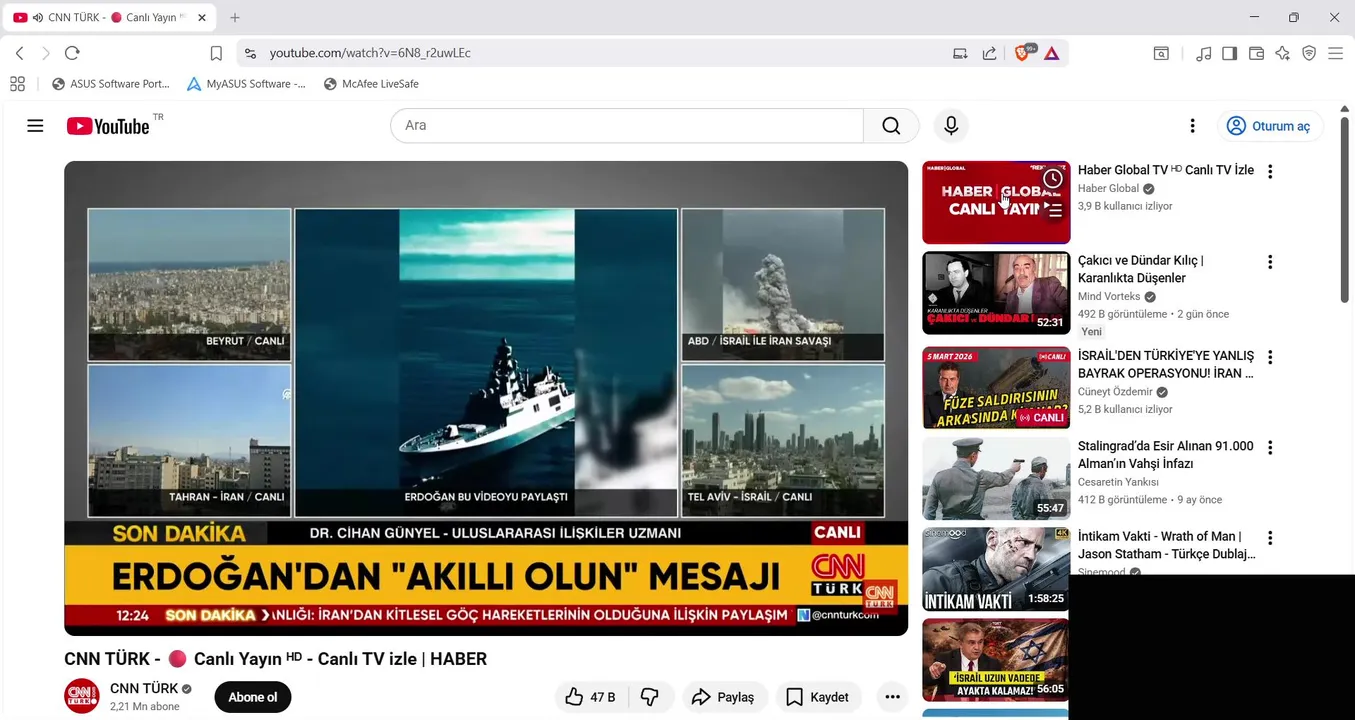Go to the YouTube home logo

(108, 126)
